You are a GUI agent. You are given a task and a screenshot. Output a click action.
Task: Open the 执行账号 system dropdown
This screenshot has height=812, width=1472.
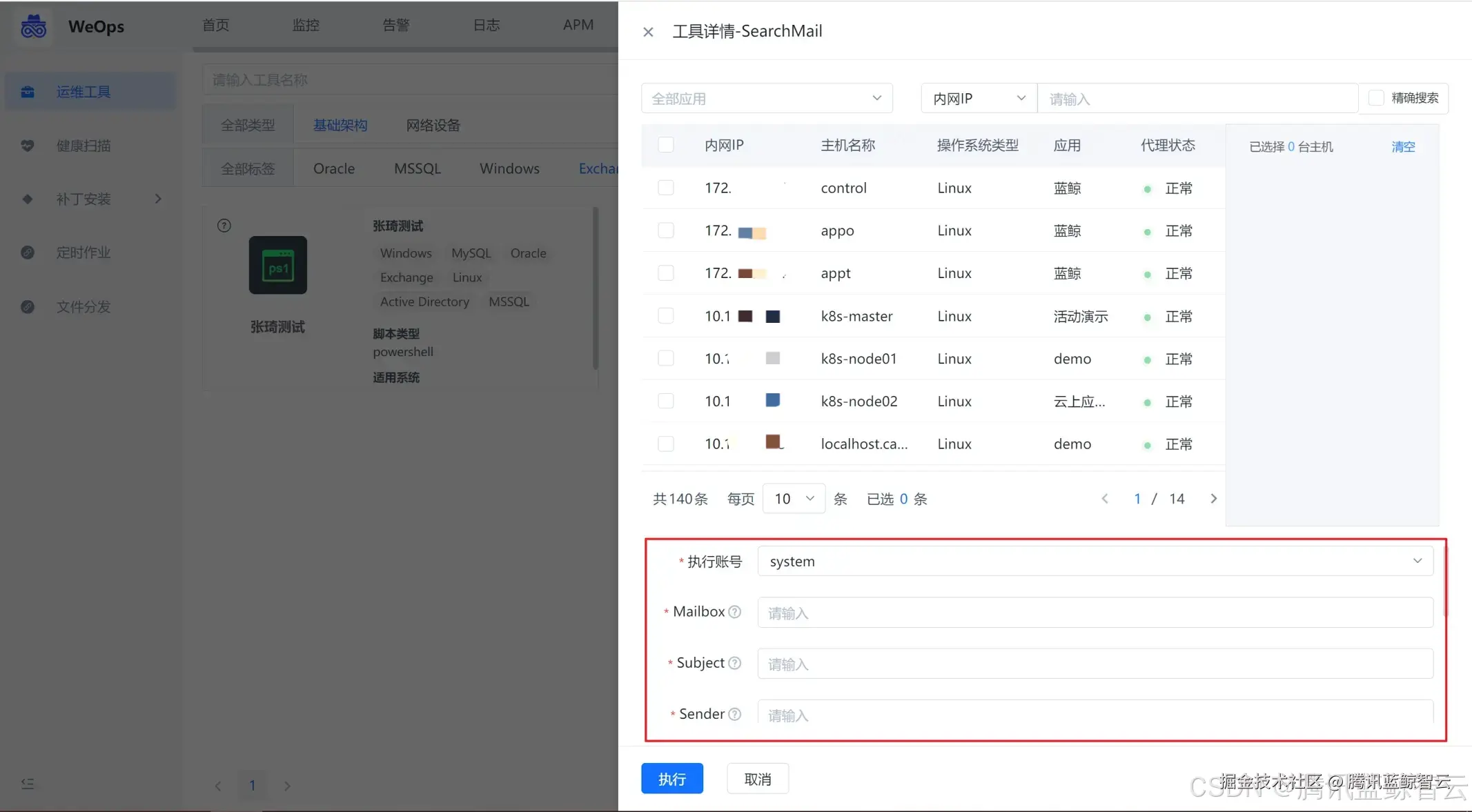pyautogui.click(x=1418, y=561)
